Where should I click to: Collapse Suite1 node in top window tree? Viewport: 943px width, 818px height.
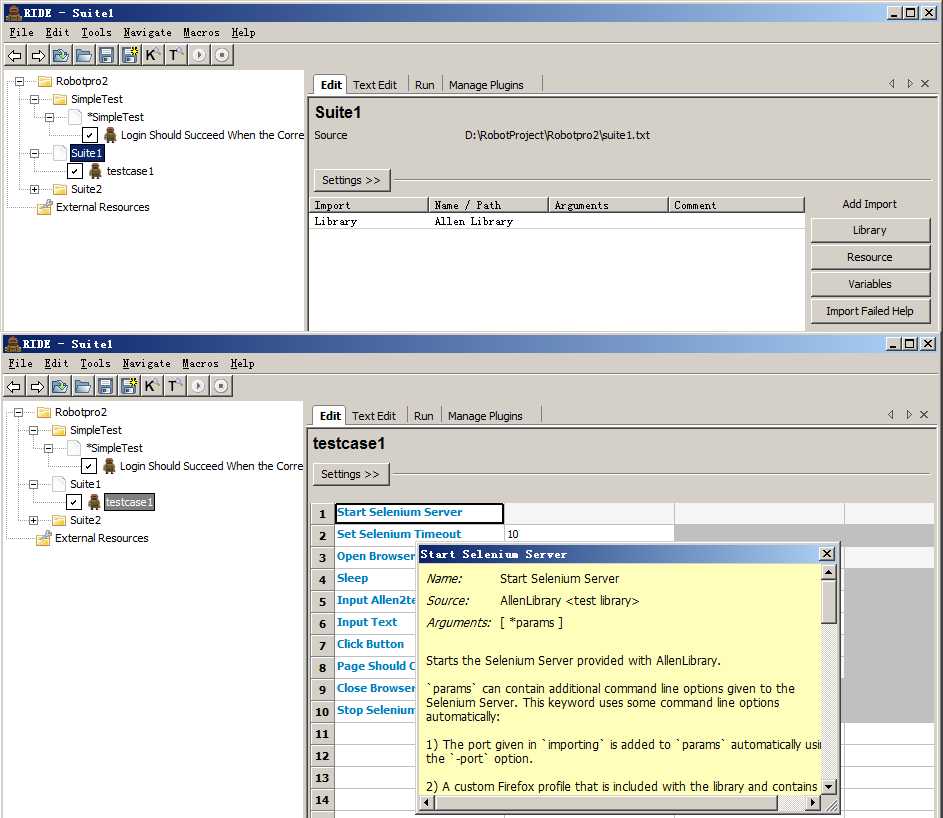coord(34,153)
